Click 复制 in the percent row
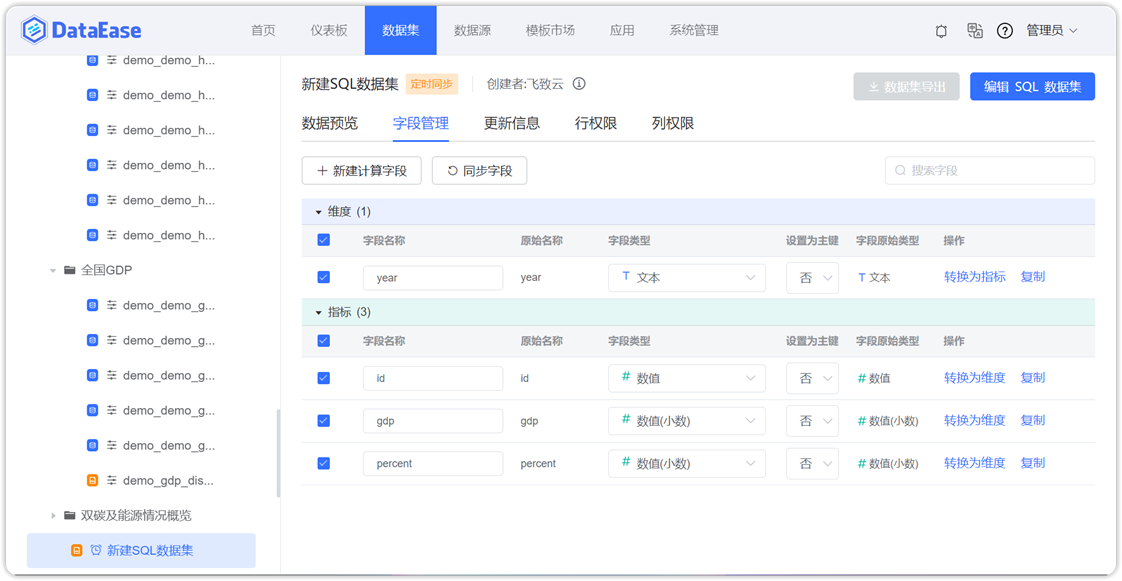The height and width of the screenshot is (581, 1122). click(x=1033, y=464)
